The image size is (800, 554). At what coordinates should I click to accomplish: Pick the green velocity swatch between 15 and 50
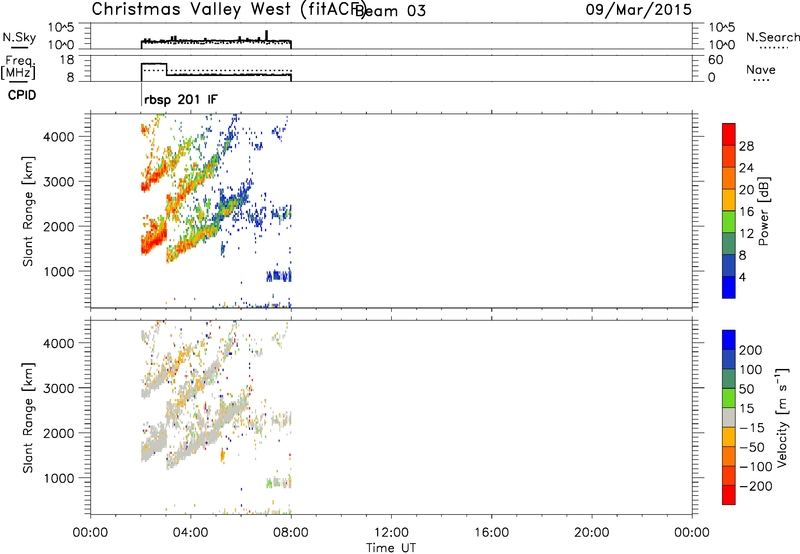[729, 398]
